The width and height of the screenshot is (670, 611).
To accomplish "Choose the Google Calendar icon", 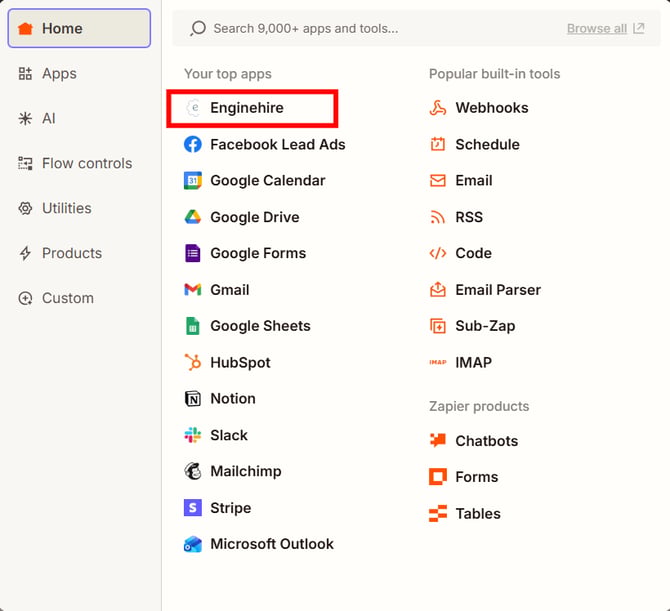I will (x=193, y=180).
